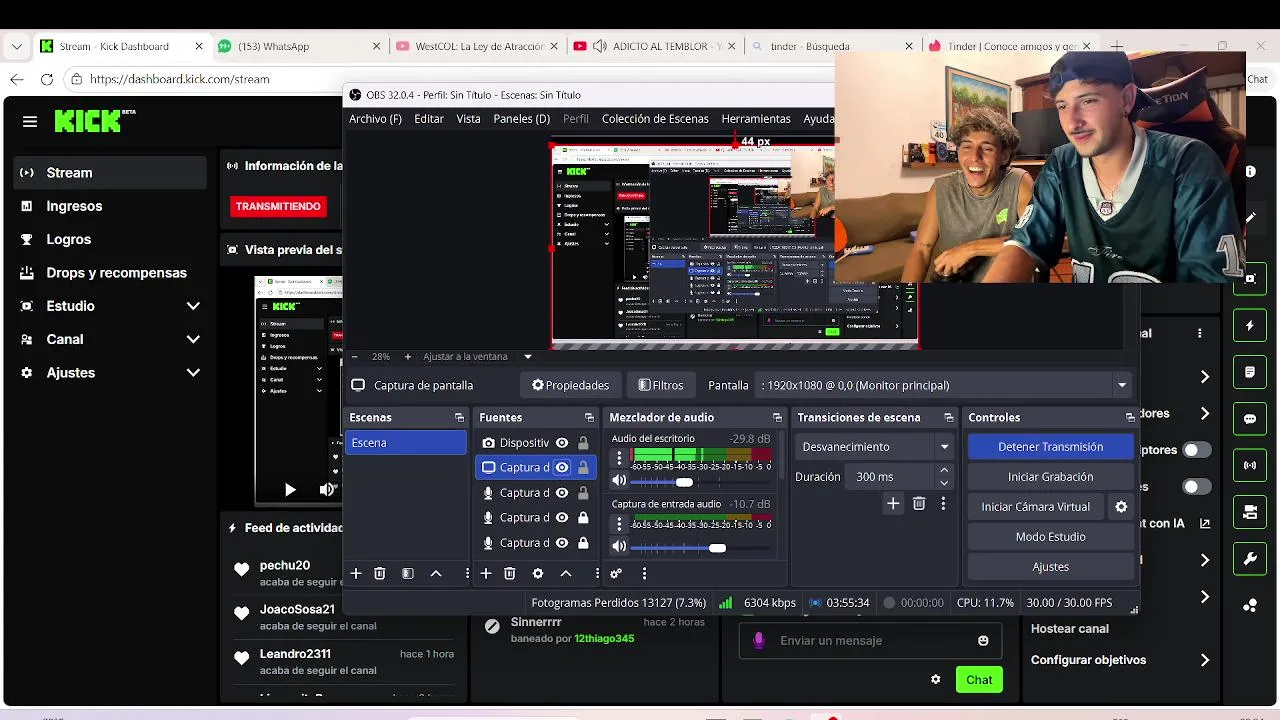Expand Ajustes in Kick sidebar
Viewport: 1280px width, 720px height.
pyautogui.click(x=193, y=372)
